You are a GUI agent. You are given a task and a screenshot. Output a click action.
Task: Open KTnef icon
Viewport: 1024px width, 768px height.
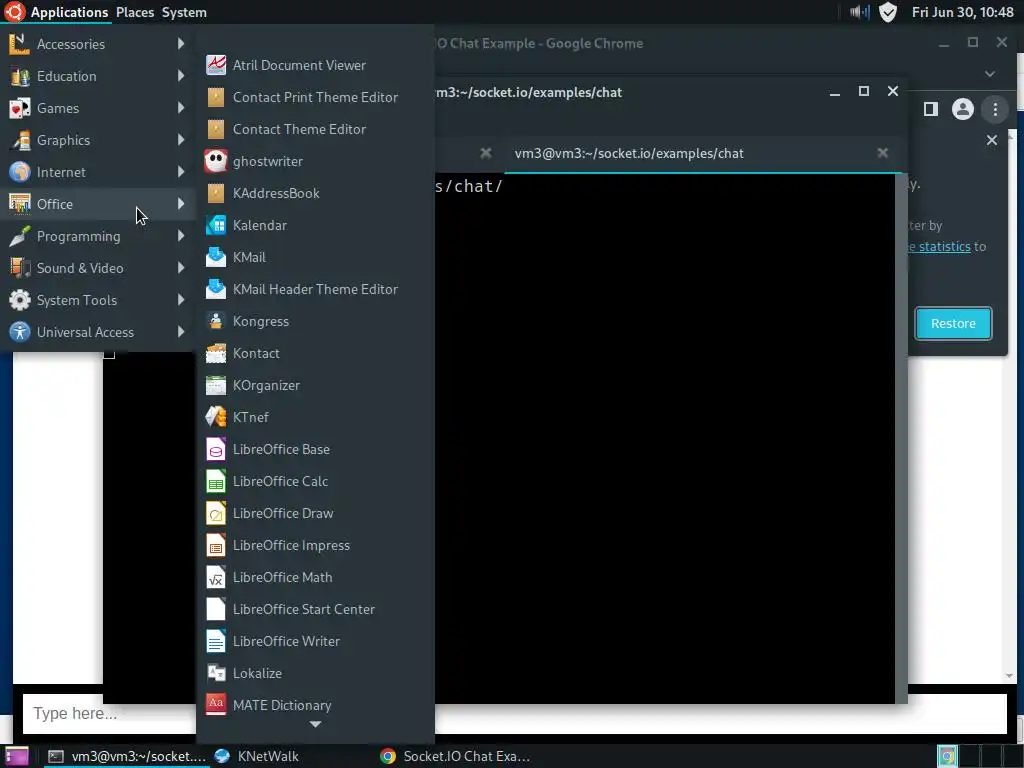216,417
